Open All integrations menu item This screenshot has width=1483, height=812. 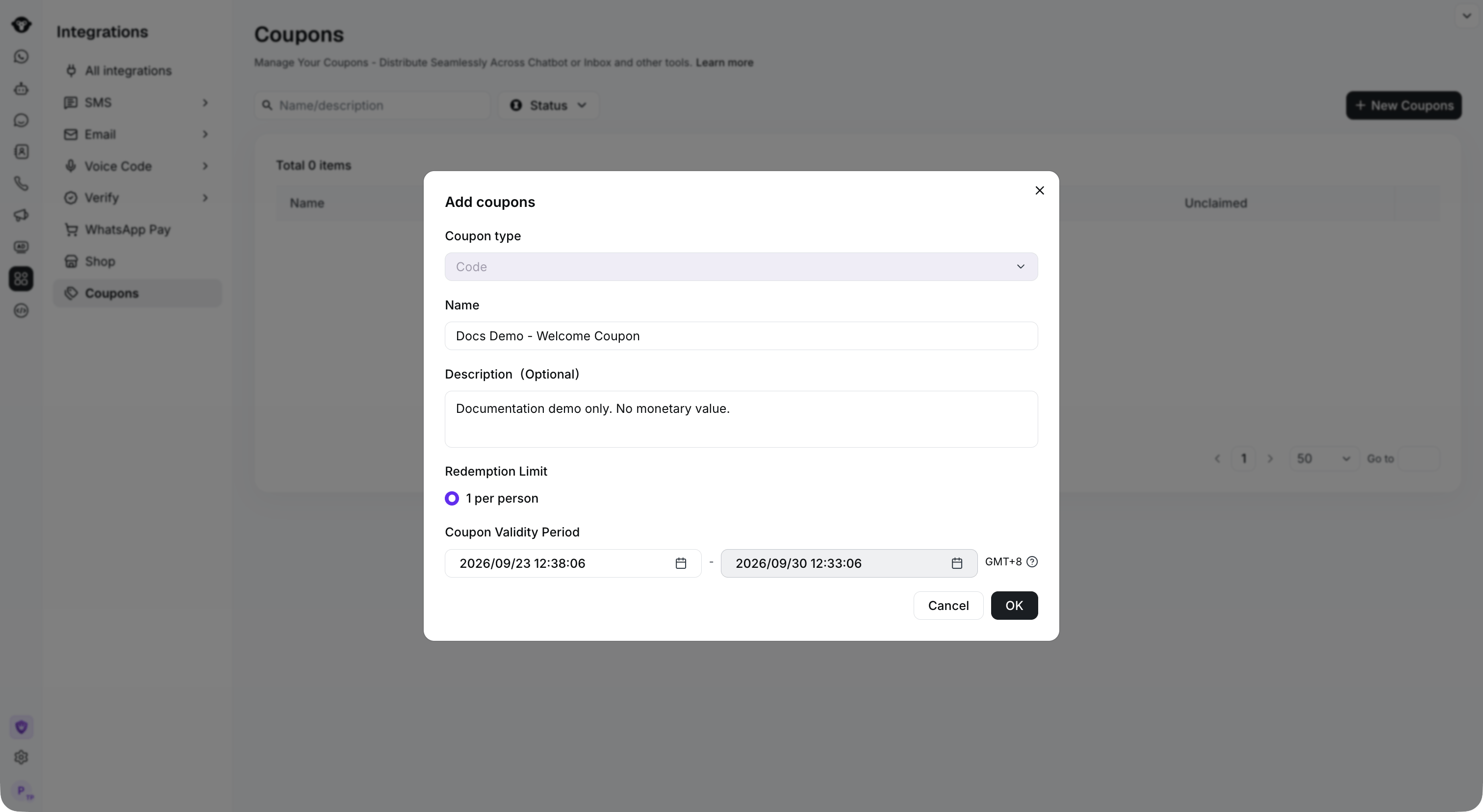(x=137, y=71)
